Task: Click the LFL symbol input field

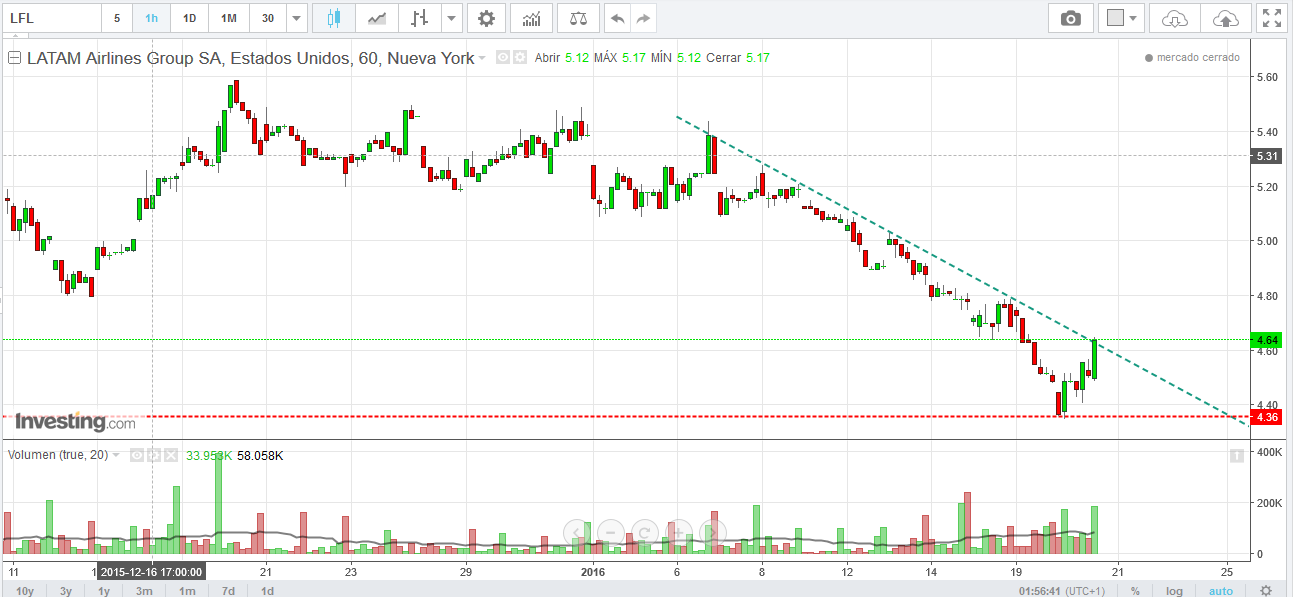Action: [50, 18]
